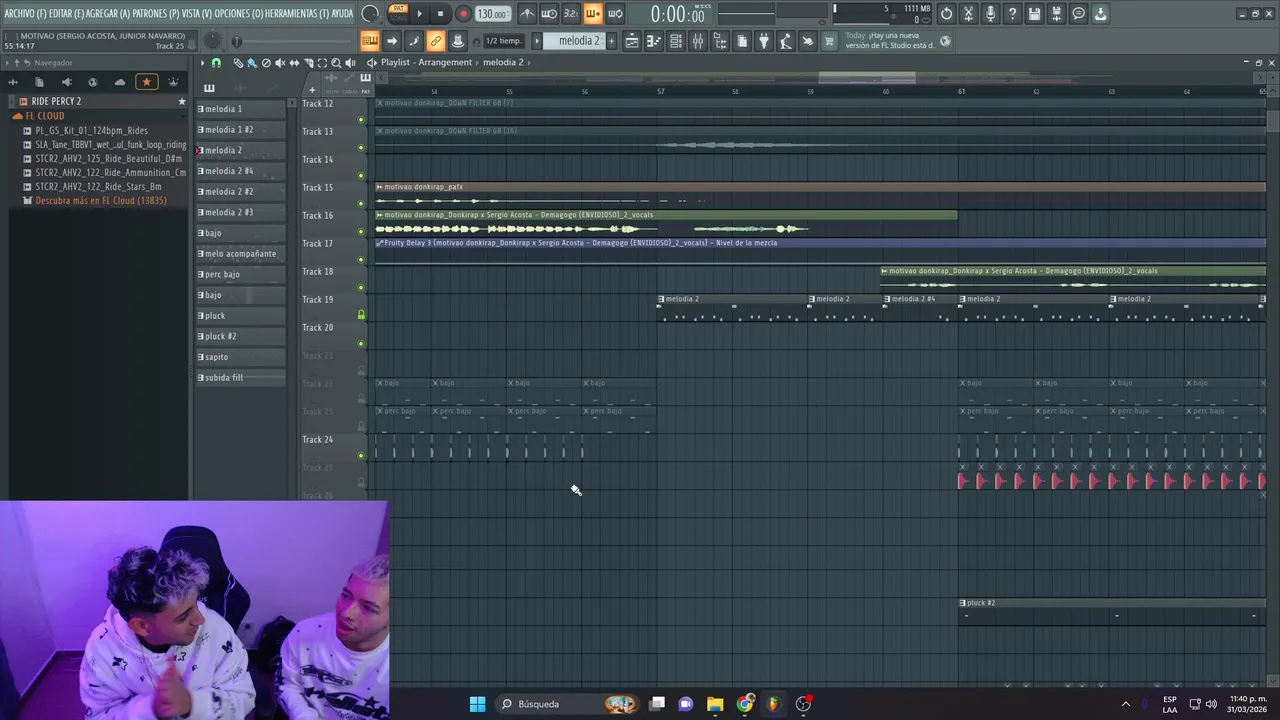Collapse the Navegador browser header arrow

click(7, 63)
